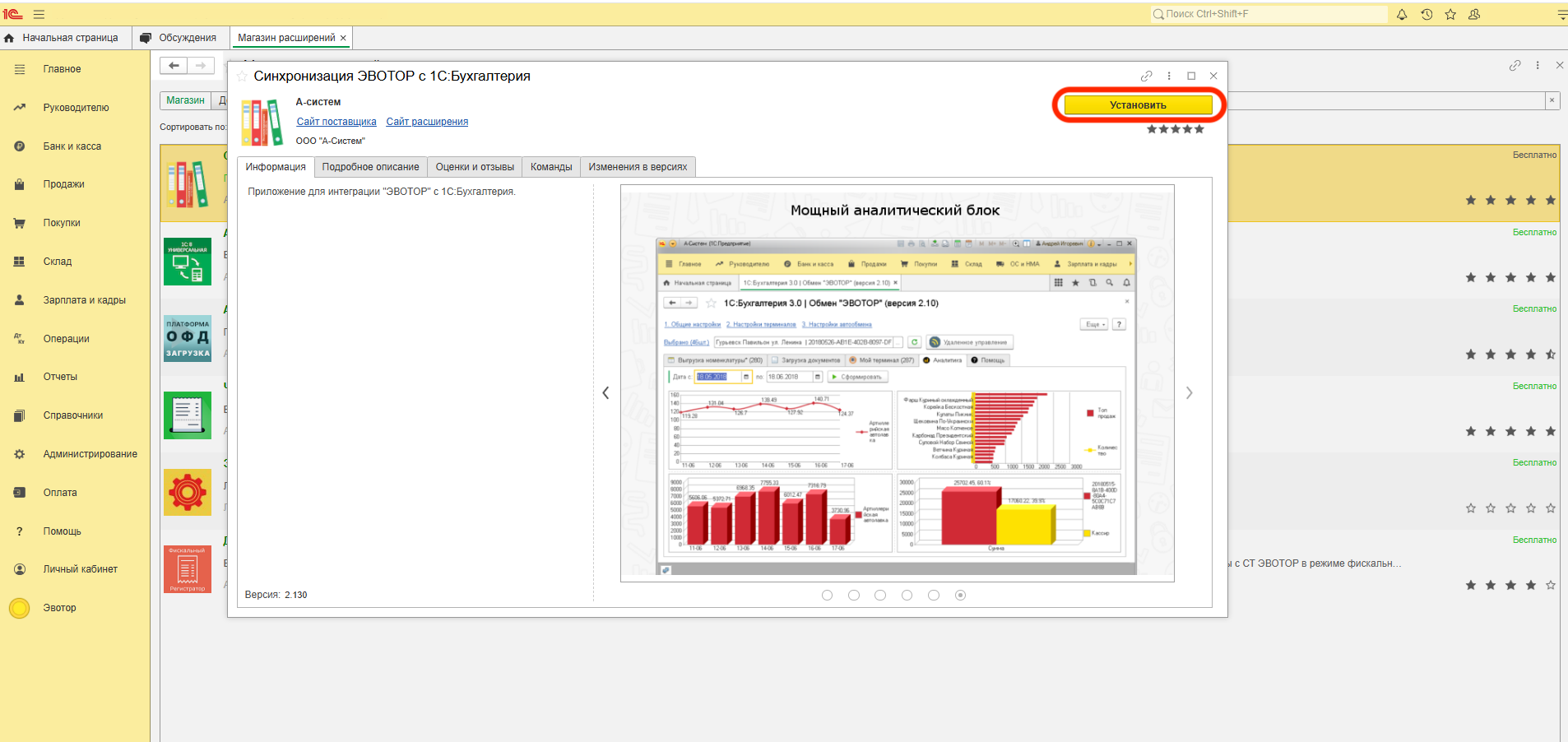Screen dimensions: 1568x742
Task: Open dialog's three-dot more options menu
Action: [x=1169, y=76]
